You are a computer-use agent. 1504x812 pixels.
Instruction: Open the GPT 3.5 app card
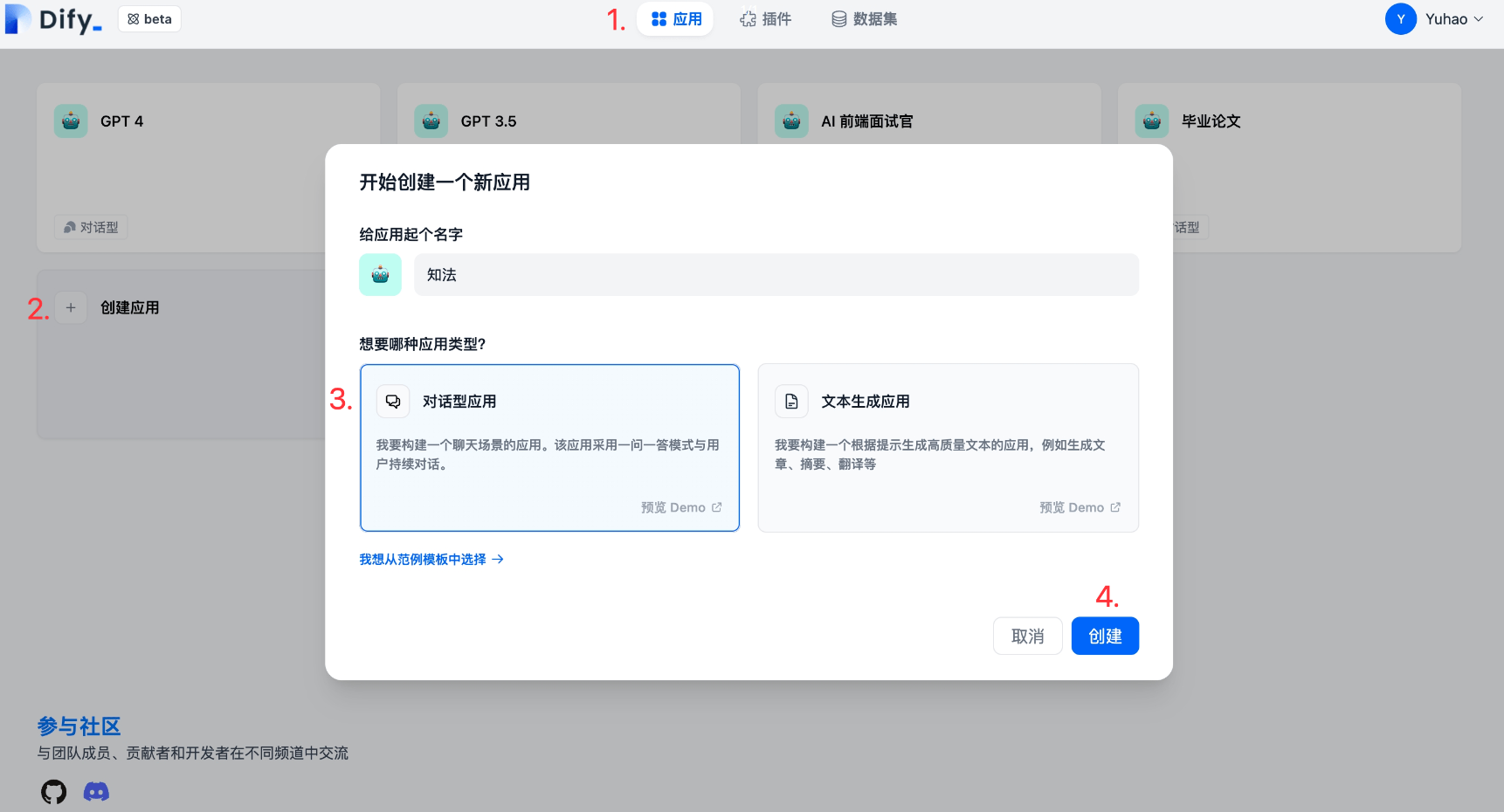coord(569,114)
